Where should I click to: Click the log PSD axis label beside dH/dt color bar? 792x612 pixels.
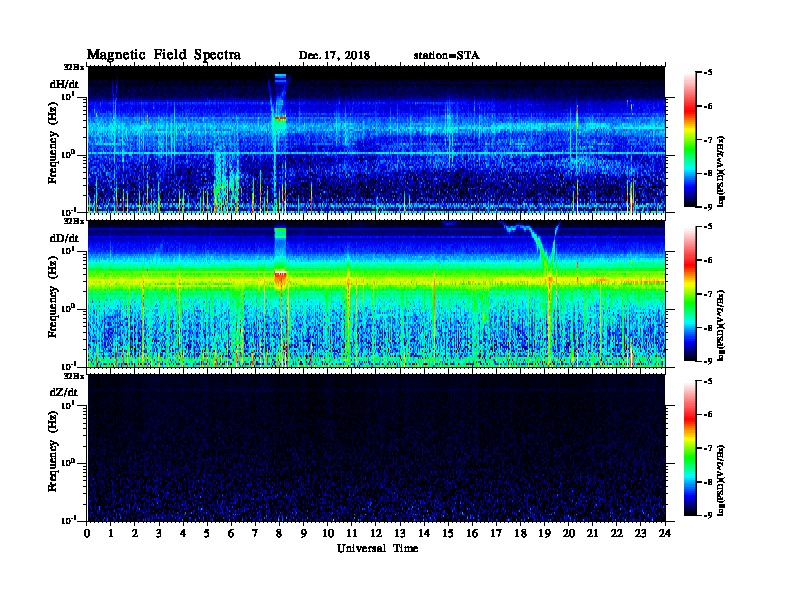click(x=721, y=171)
